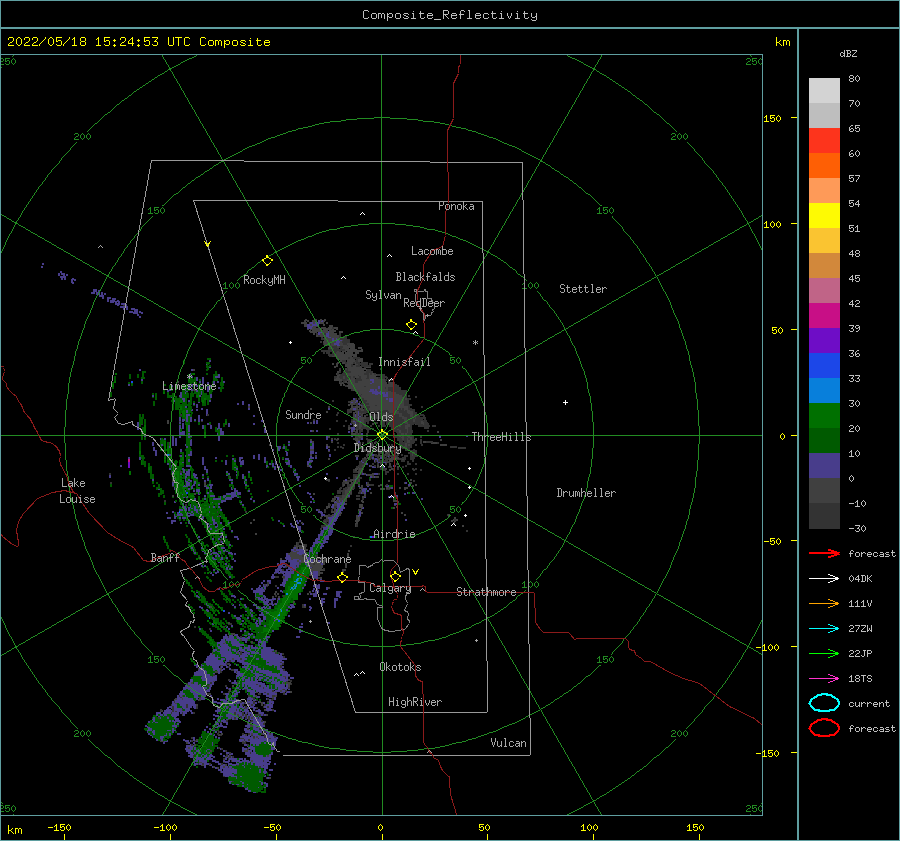
Task: Click the light gray 80 dBZ swatch
Action: click(824, 91)
